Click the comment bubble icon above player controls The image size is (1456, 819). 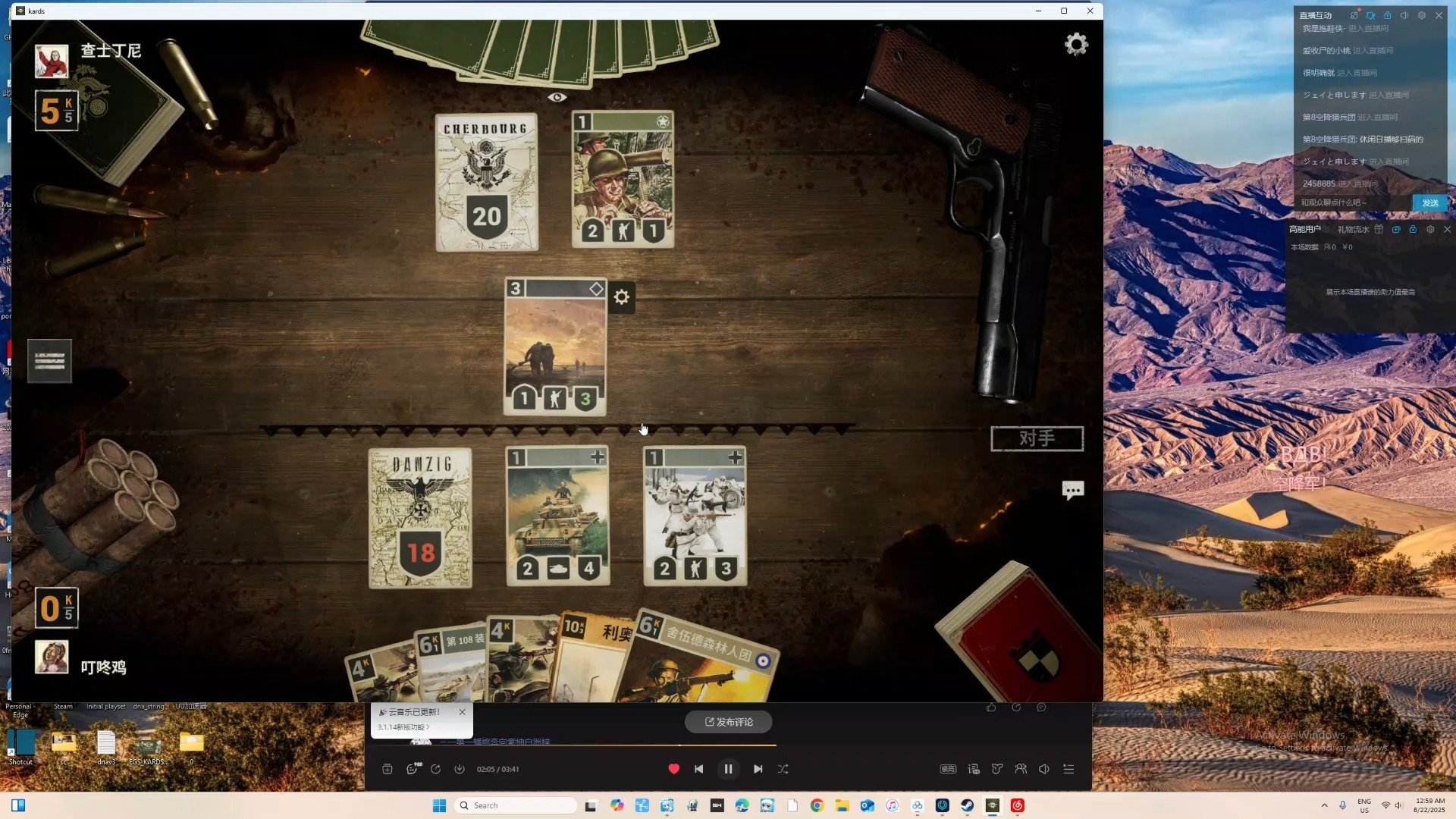click(1042, 707)
